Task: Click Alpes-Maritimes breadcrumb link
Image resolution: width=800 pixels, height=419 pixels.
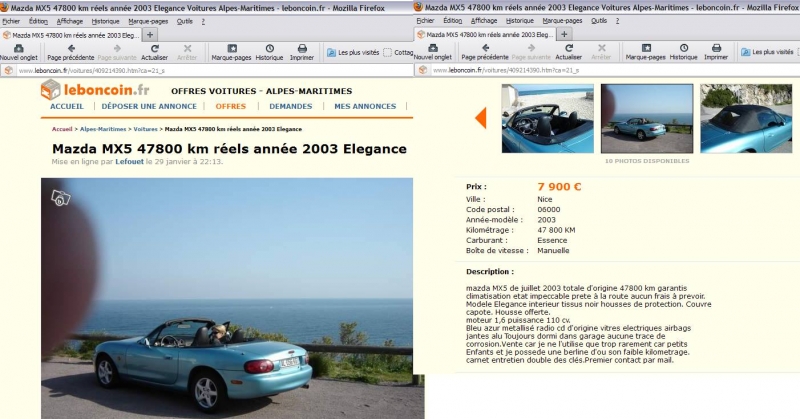Action: [x=103, y=129]
